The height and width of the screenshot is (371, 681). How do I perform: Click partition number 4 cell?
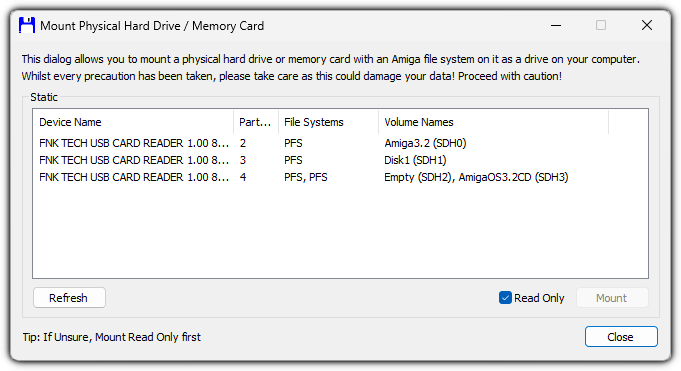(243, 177)
